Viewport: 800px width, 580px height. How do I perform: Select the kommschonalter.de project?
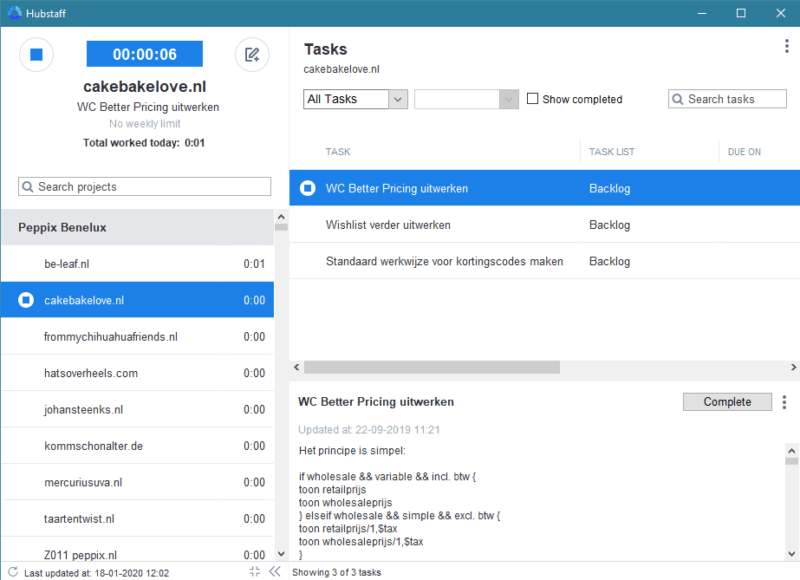tap(137, 446)
